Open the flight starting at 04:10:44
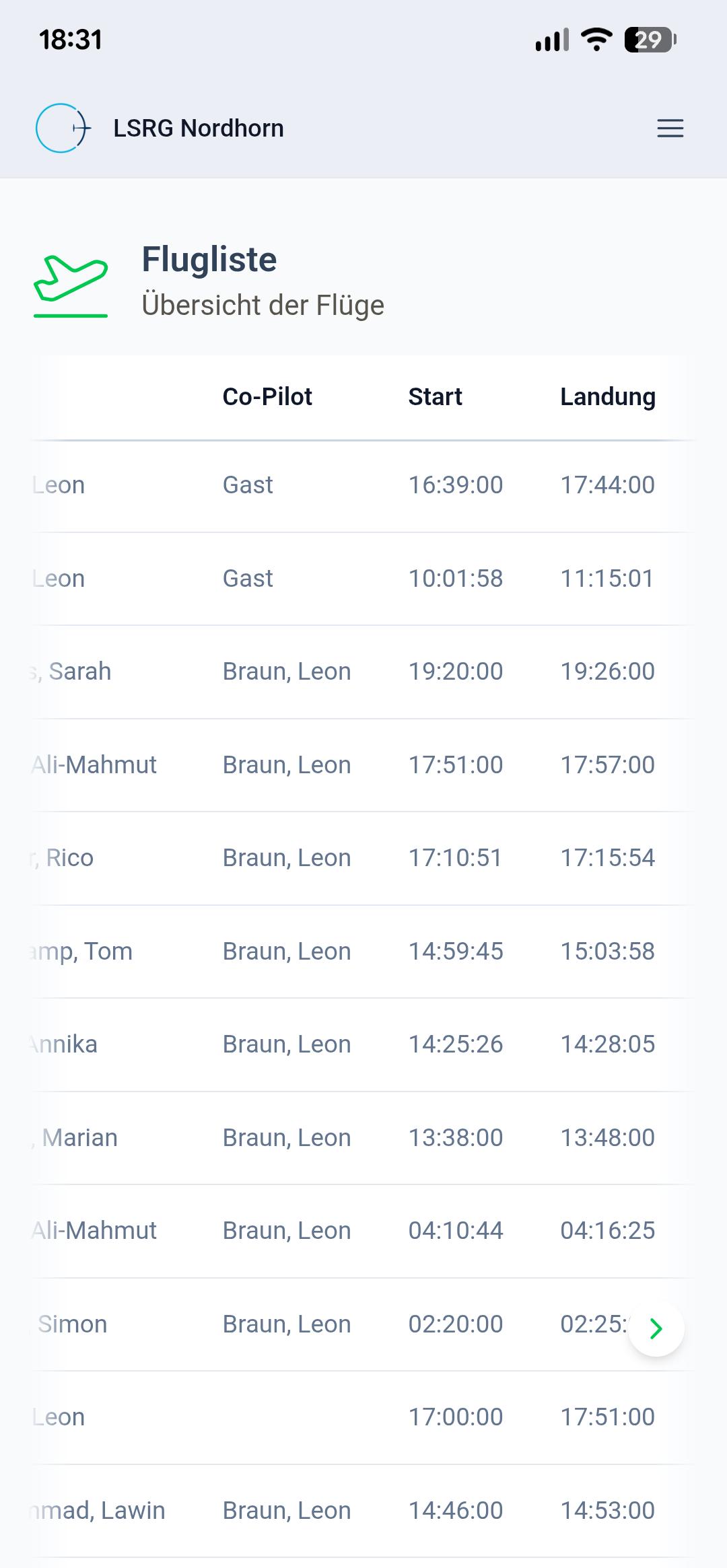Image resolution: width=727 pixels, height=1568 pixels. 363,1231
